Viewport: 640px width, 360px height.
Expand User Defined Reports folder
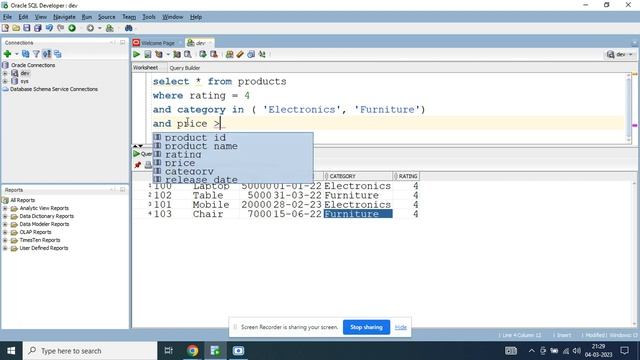(x=5, y=248)
